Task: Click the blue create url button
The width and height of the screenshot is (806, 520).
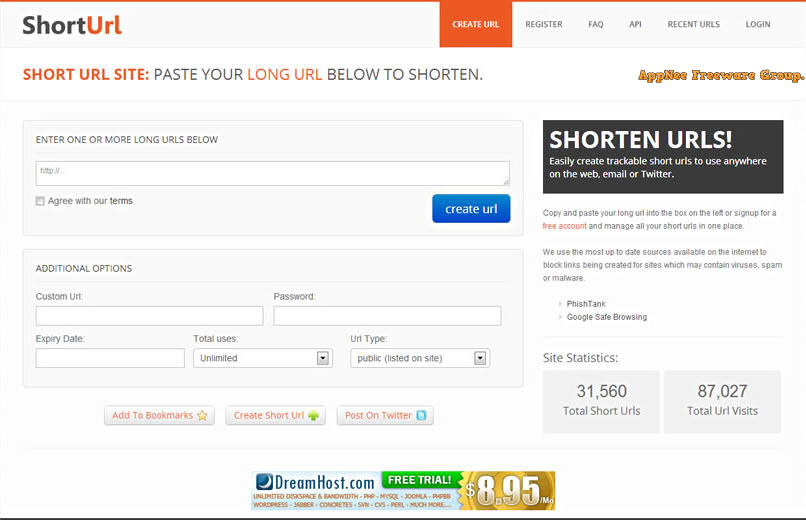Action: click(471, 209)
